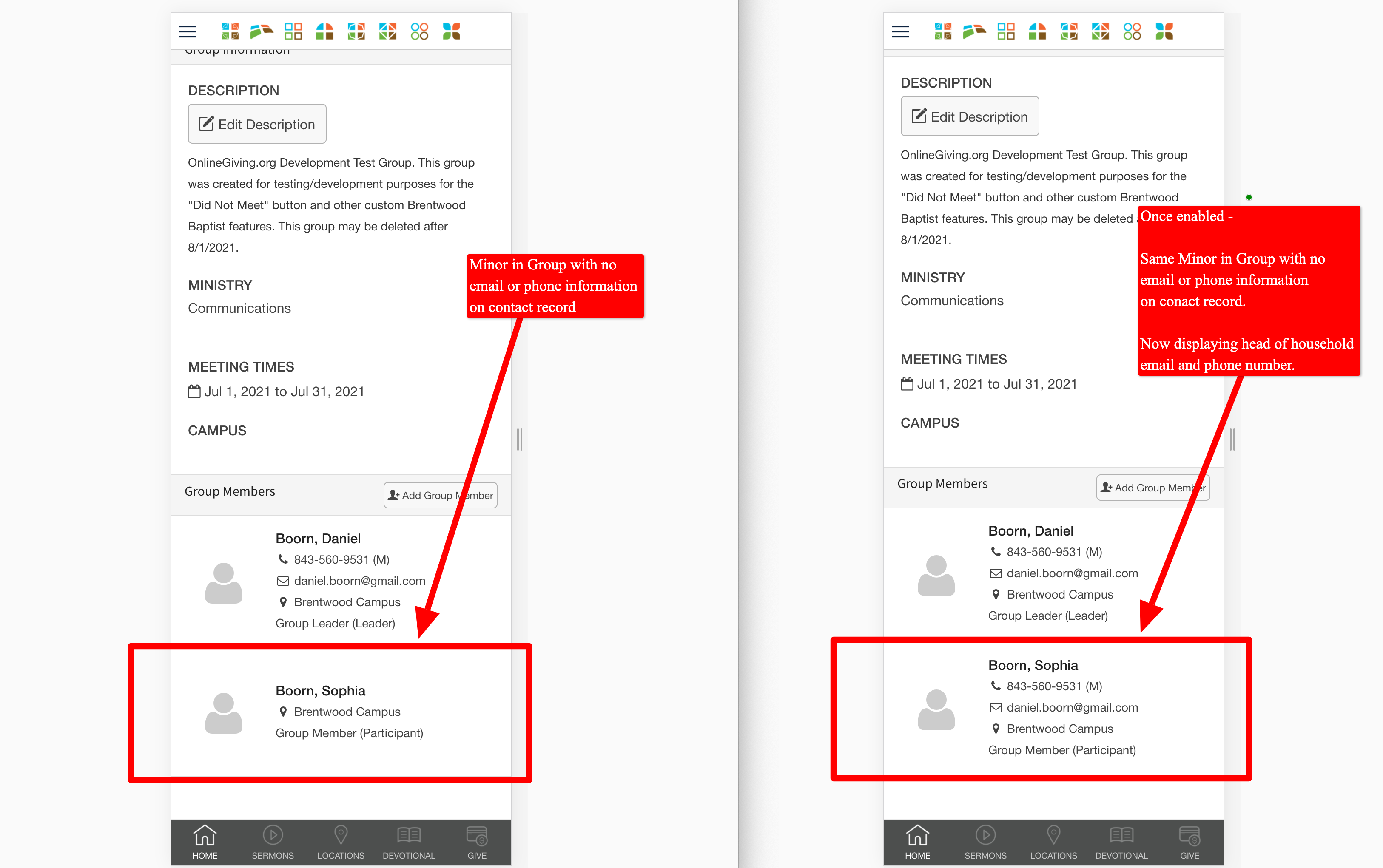The height and width of the screenshot is (868, 1383).
Task: Click Group Members header in right phone view
Action: coord(942,484)
